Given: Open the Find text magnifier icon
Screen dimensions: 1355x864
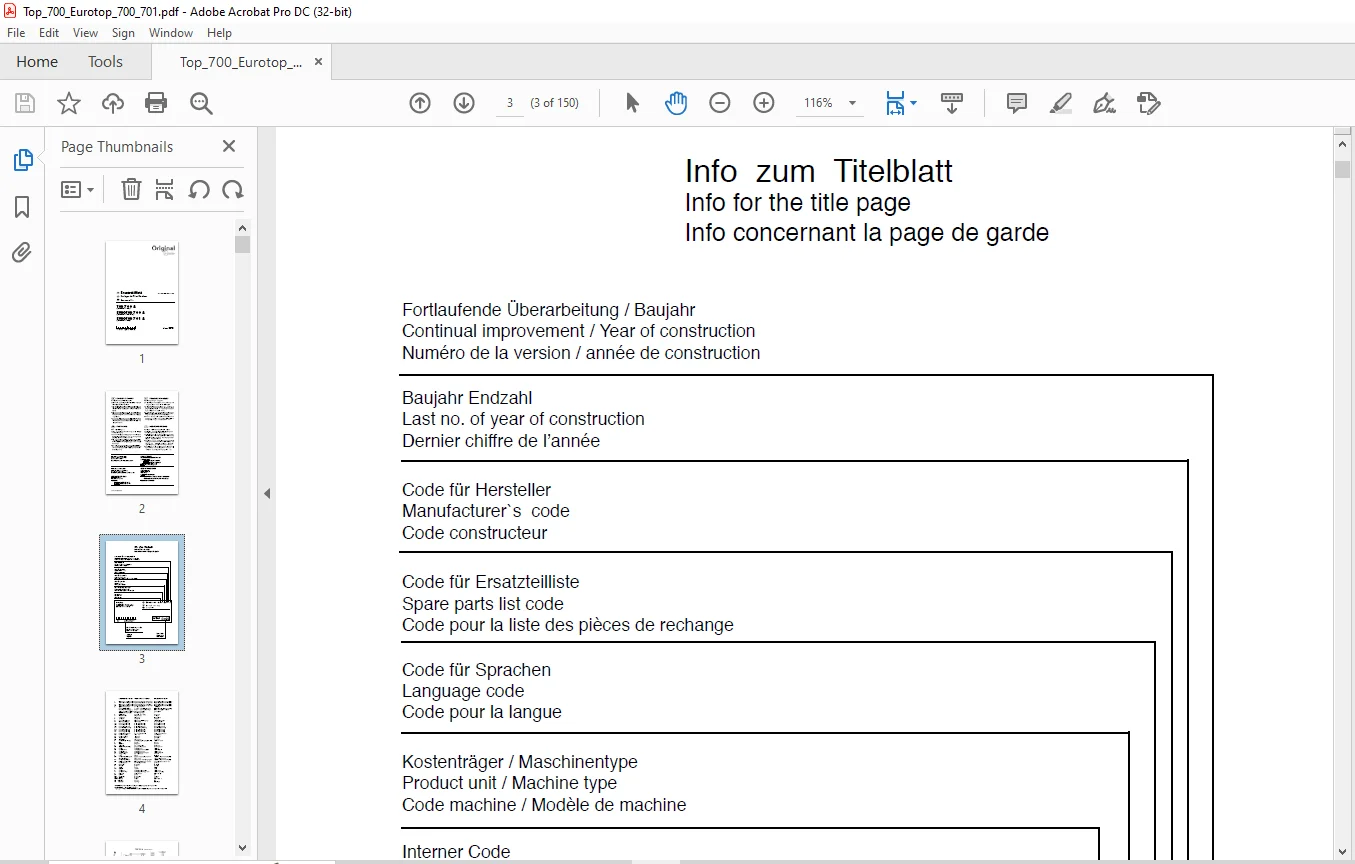Looking at the screenshot, I should pos(201,103).
